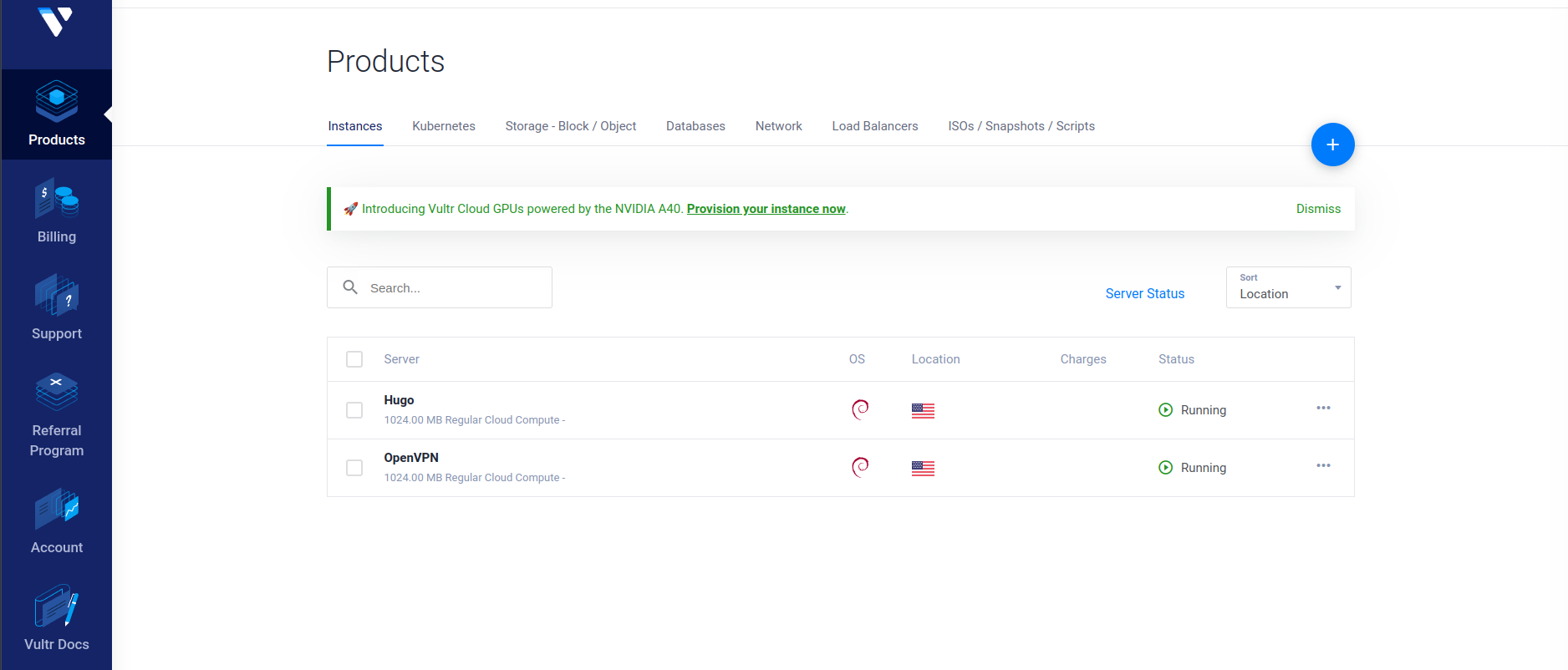1568x670 pixels.
Task: Tick the OpenVPN server checkbox
Action: click(x=354, y=468)
